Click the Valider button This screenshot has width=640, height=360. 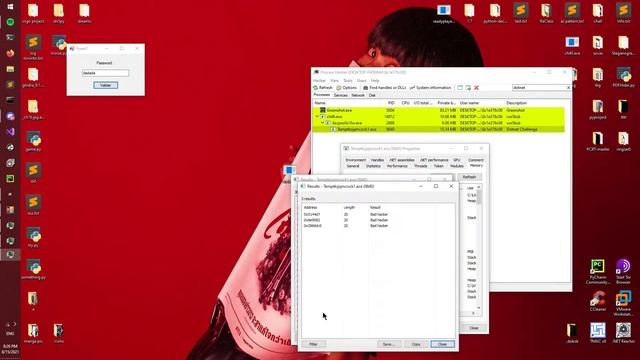coord(106,85)
